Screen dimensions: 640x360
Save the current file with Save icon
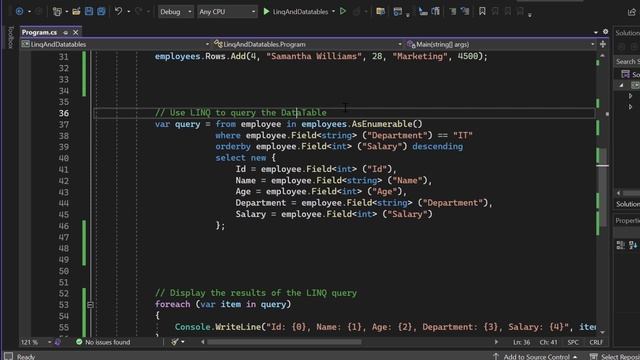tap(89, 11)
